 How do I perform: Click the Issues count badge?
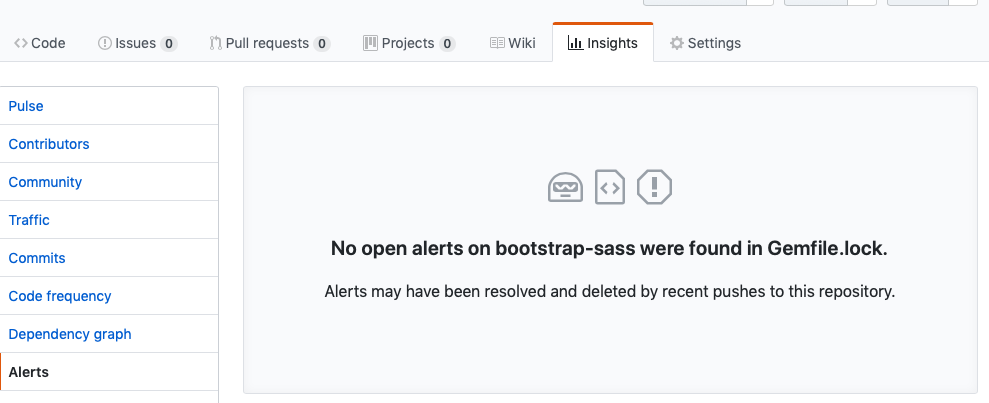[168, 44]
